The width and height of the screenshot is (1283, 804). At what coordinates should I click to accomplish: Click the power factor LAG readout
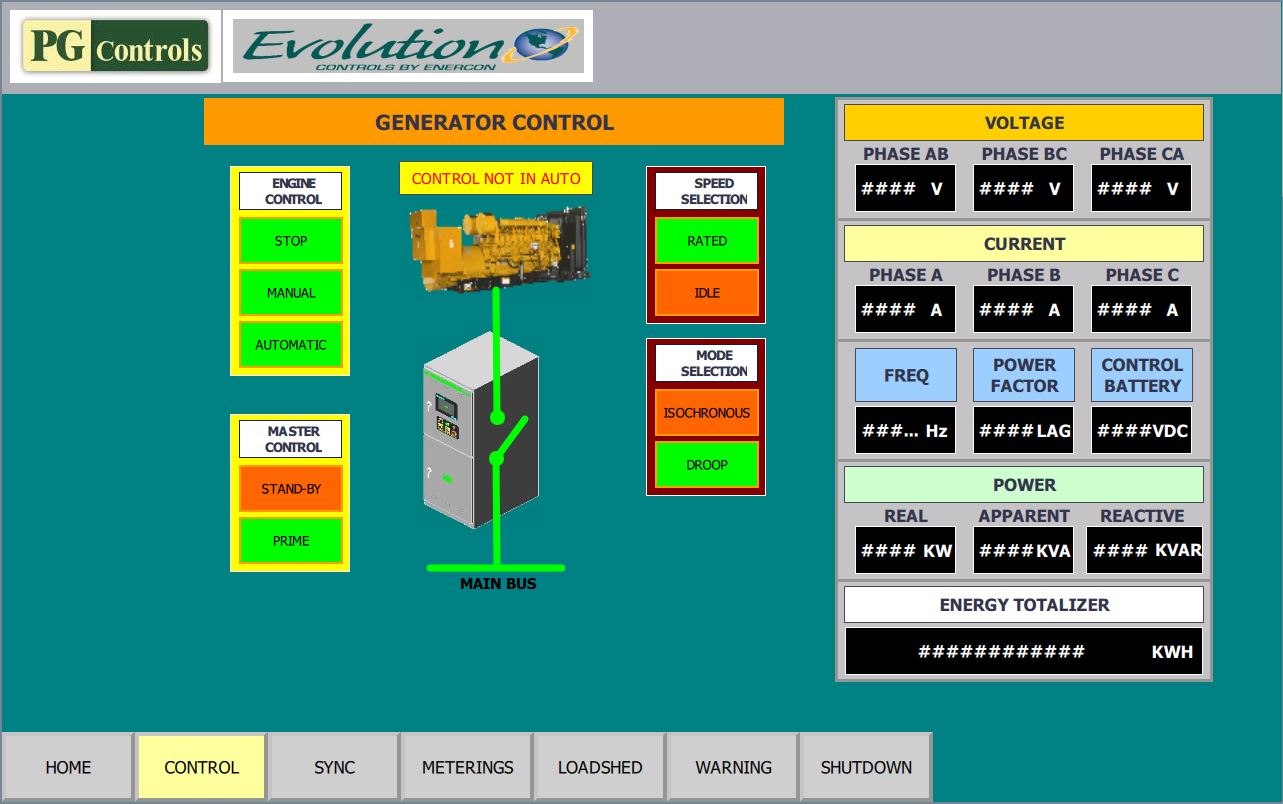(1024, 430)
